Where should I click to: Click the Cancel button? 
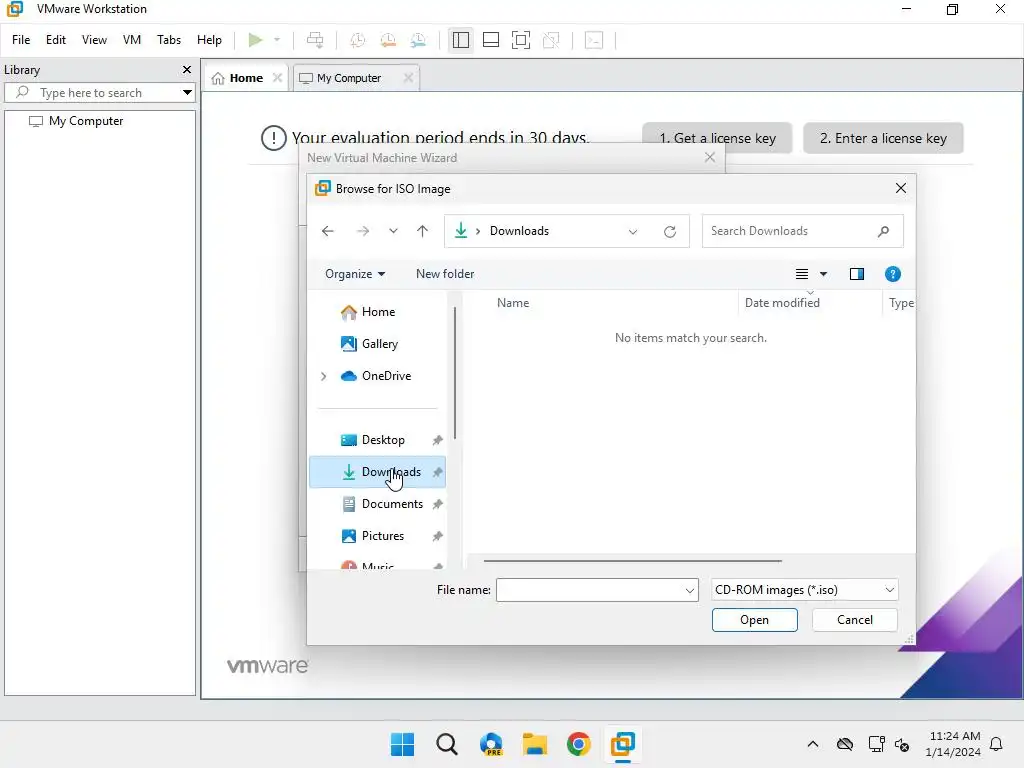coord(854,620)
